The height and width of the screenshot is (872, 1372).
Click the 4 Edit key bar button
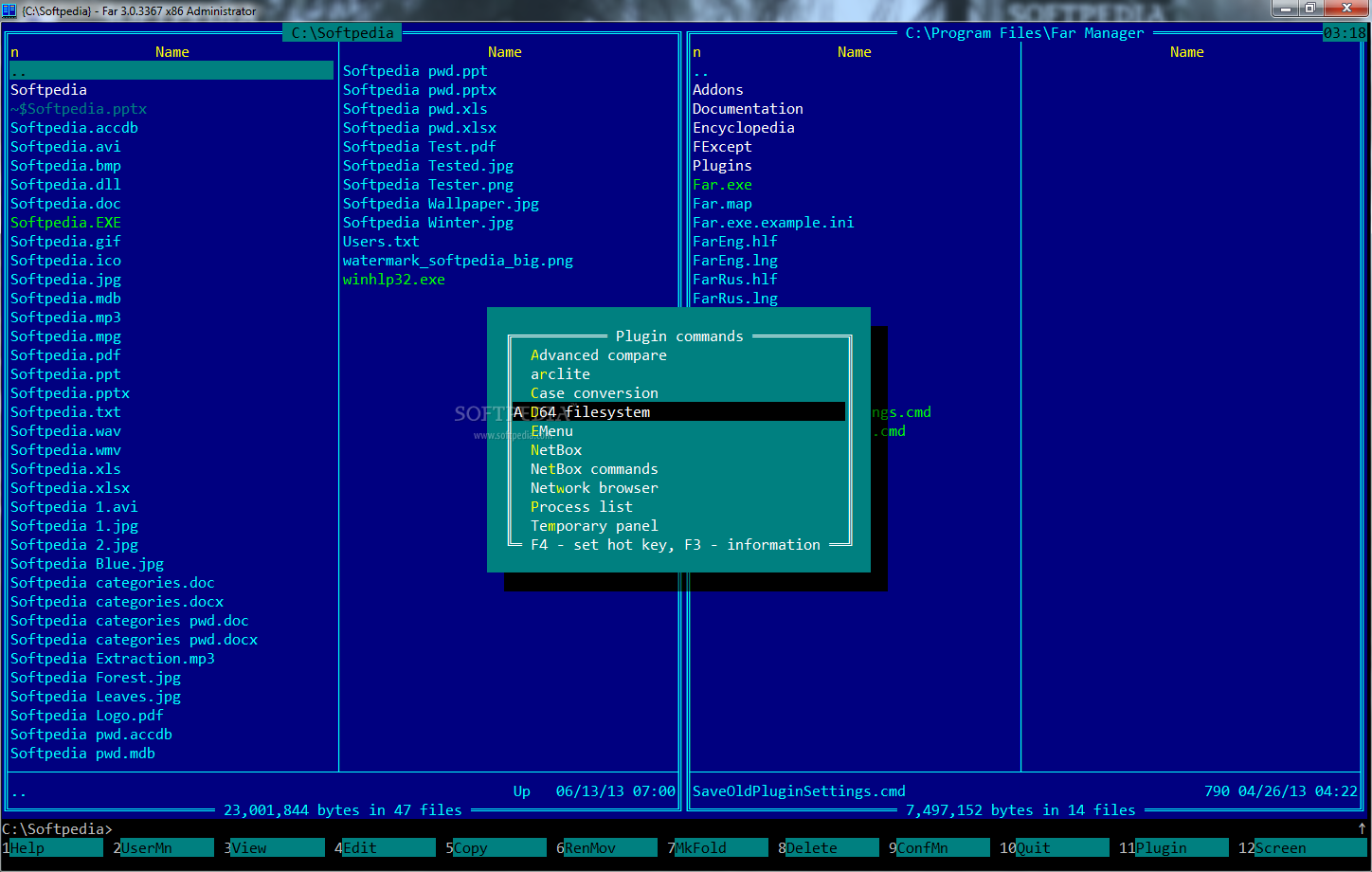tap(385, 848)
